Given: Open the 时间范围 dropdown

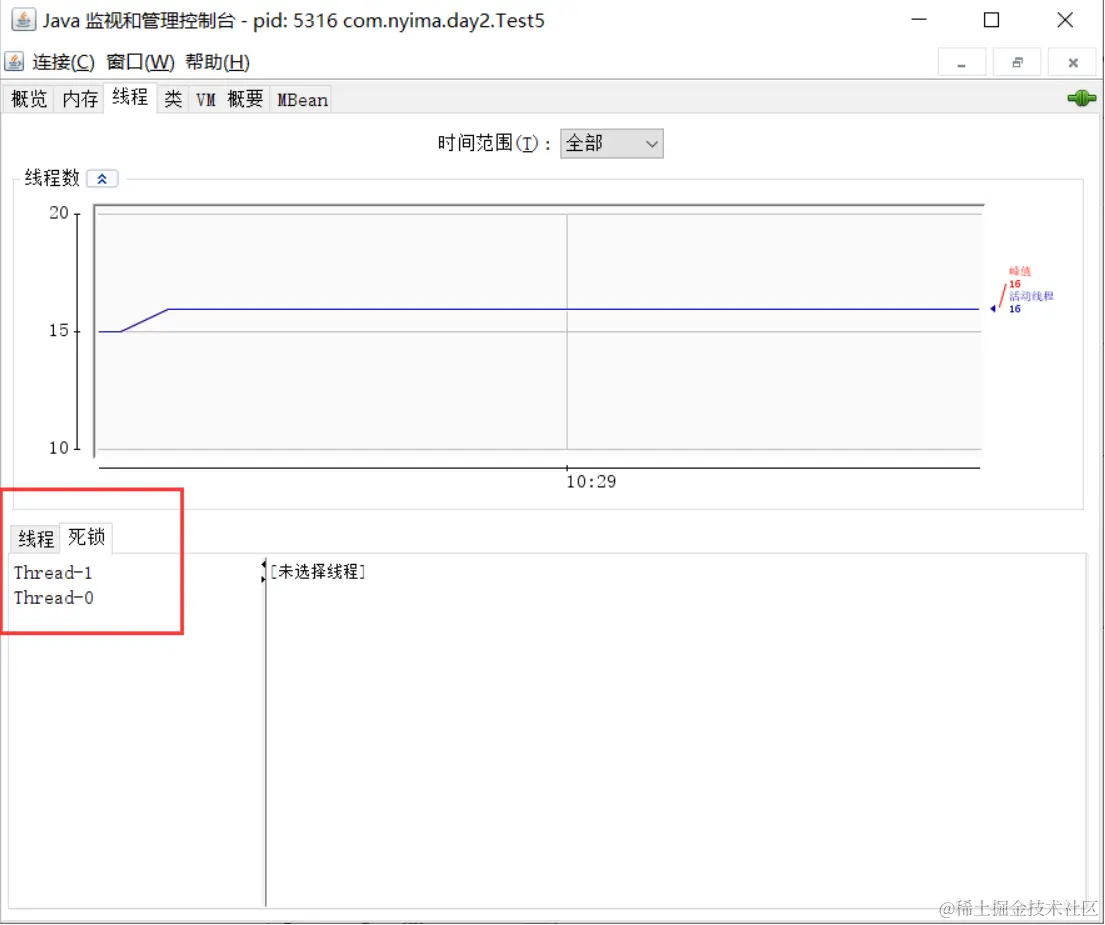Looking at the screenshot, I should (611, 144).
